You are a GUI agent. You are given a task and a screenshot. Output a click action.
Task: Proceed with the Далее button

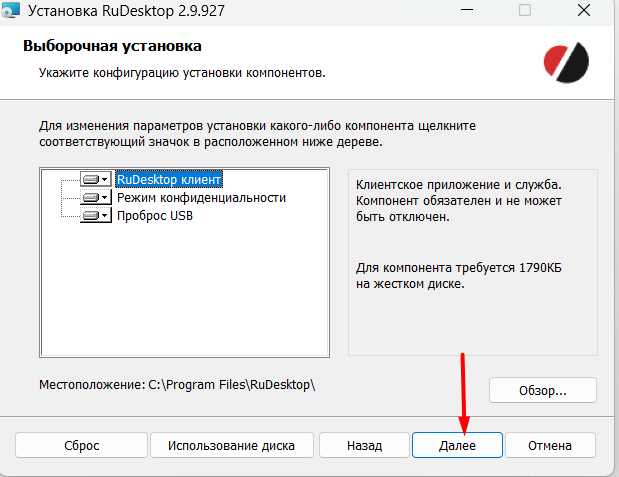pyautogui.click(x=457, y=445)
